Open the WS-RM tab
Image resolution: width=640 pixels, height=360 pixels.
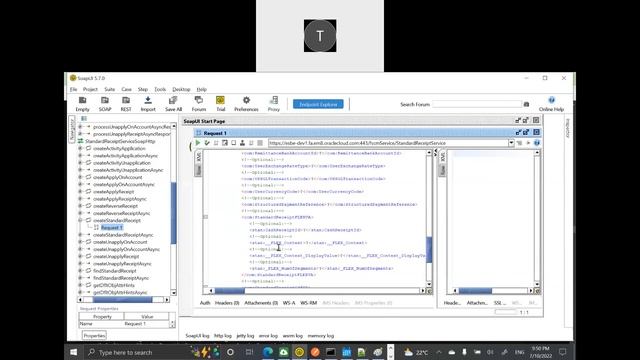coord(309,303)
